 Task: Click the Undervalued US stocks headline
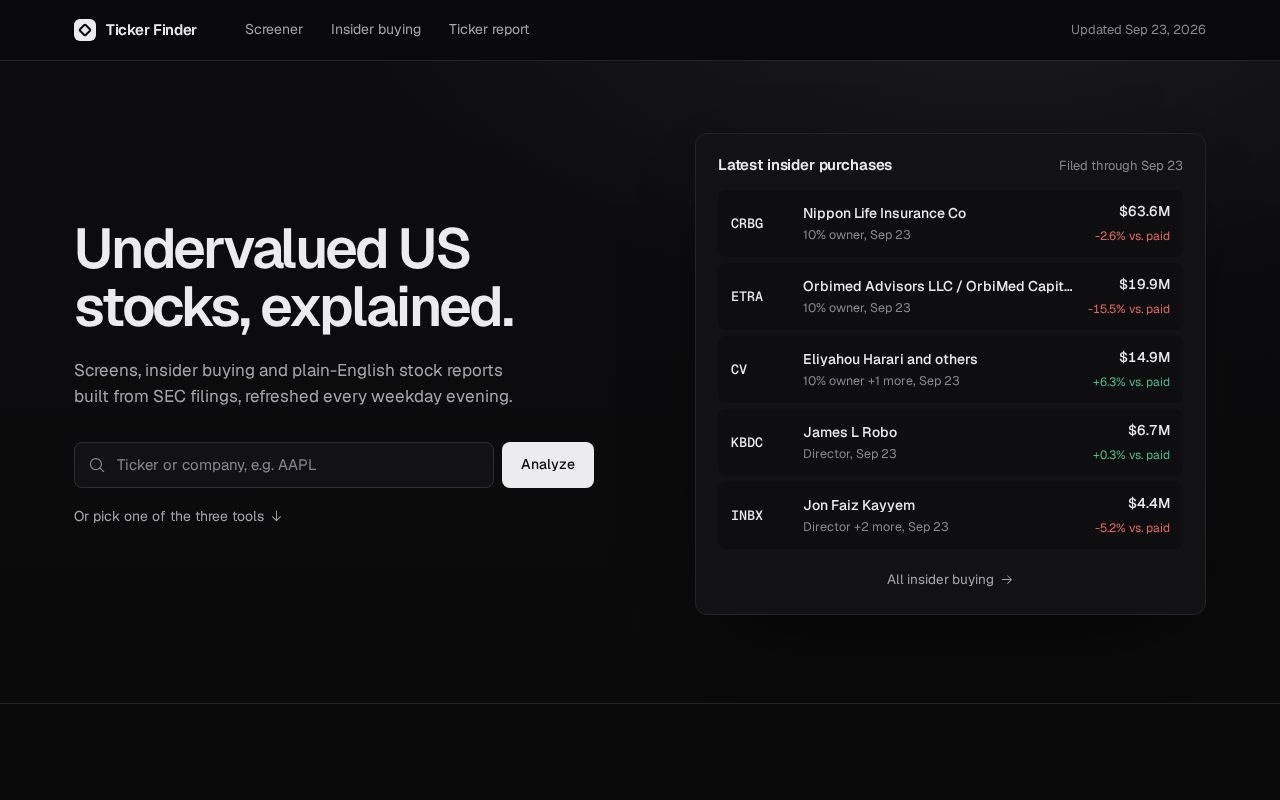point(294,278)
